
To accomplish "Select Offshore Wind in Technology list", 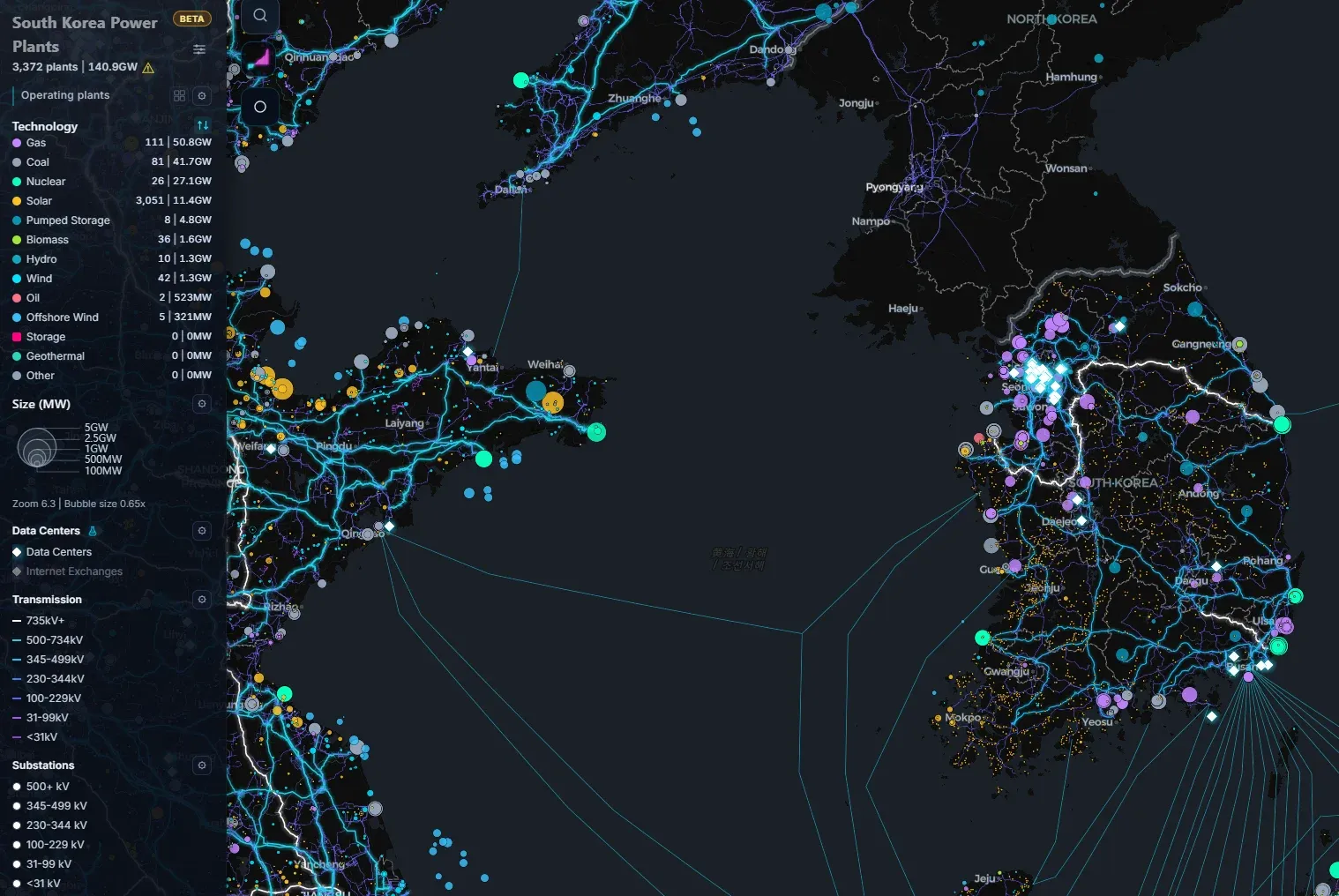I will pos(62,317).
